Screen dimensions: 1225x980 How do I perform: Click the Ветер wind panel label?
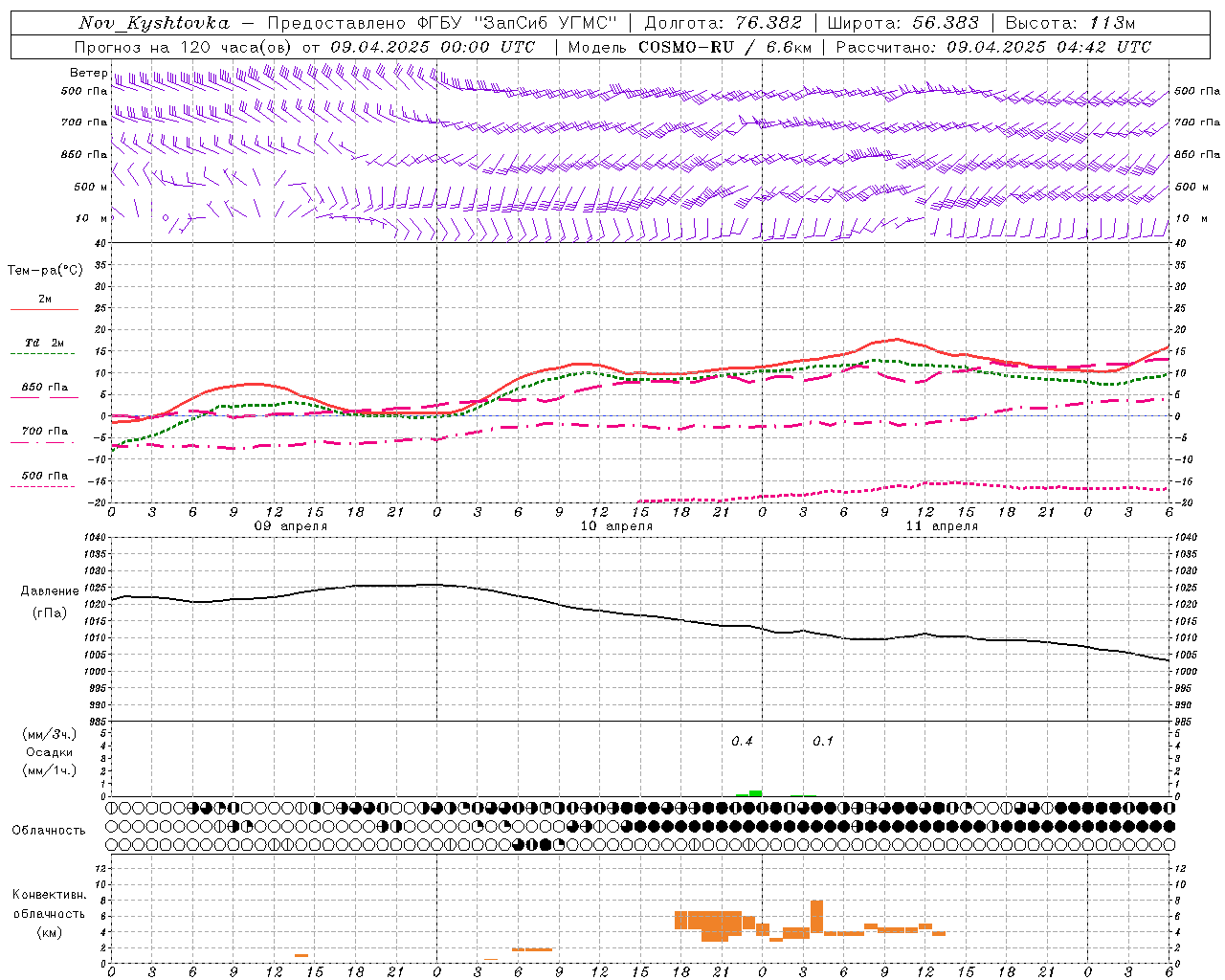(88, 73)
